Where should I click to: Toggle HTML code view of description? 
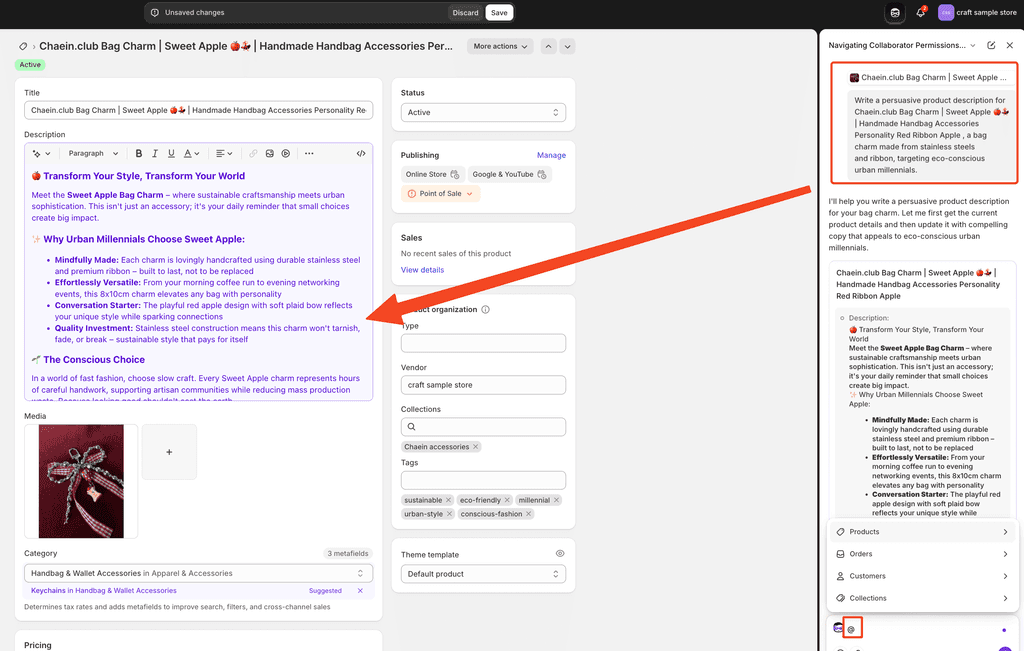360,153
